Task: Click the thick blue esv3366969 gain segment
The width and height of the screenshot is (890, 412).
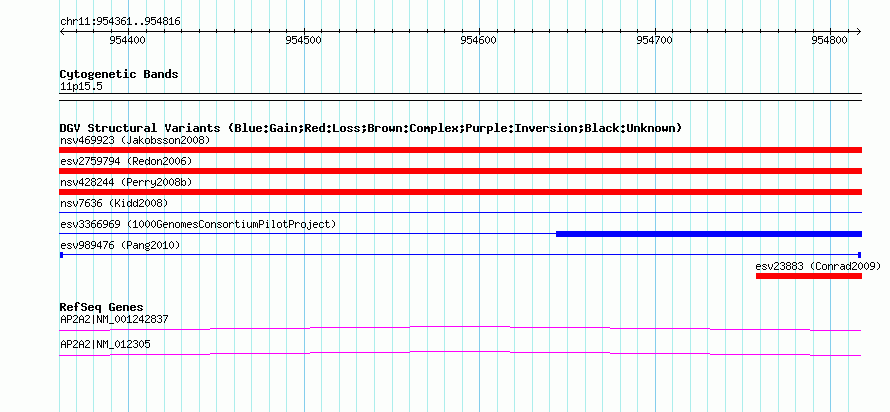Action: tap(709, 234)
